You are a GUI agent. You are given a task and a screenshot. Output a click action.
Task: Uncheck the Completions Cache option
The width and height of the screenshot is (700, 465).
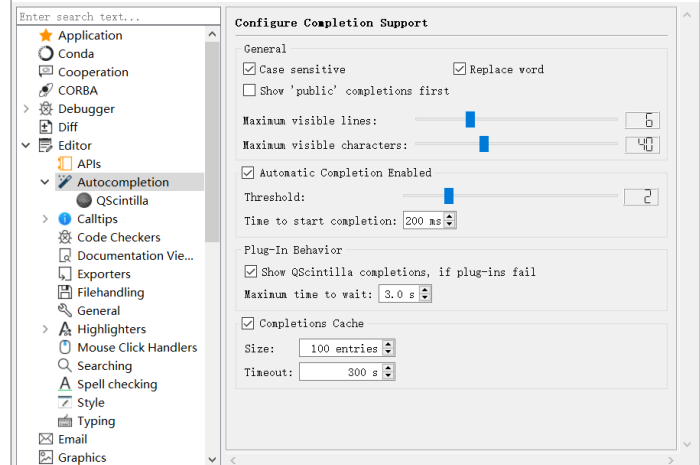point(248,323)
